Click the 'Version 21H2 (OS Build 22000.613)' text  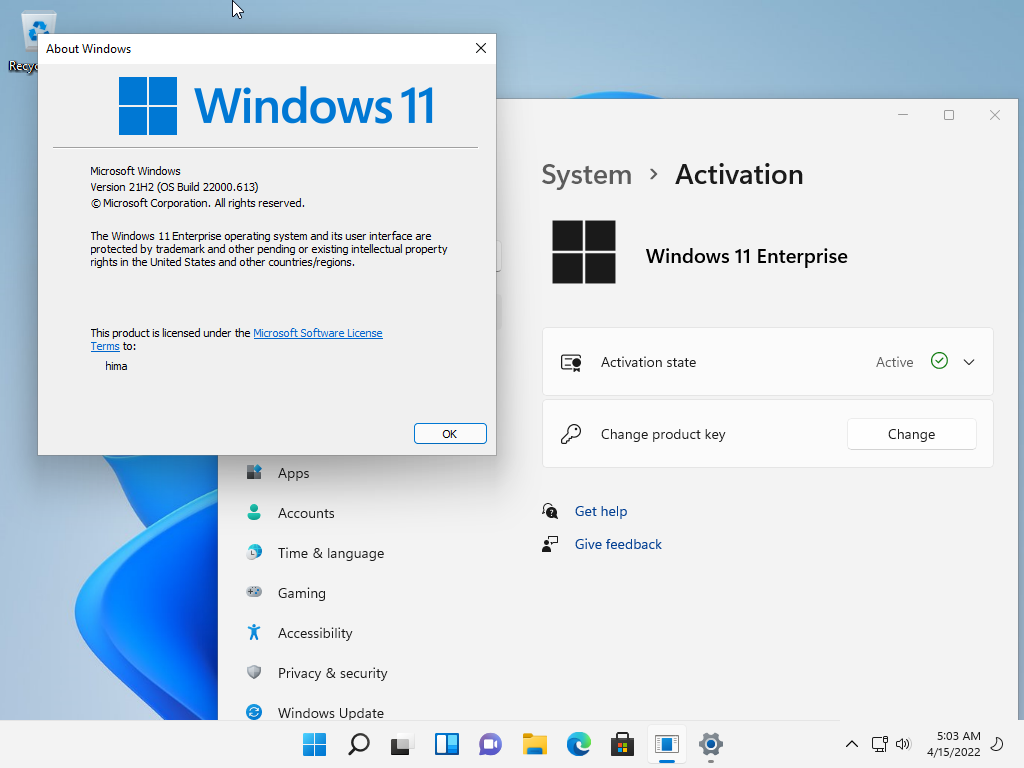174,187
